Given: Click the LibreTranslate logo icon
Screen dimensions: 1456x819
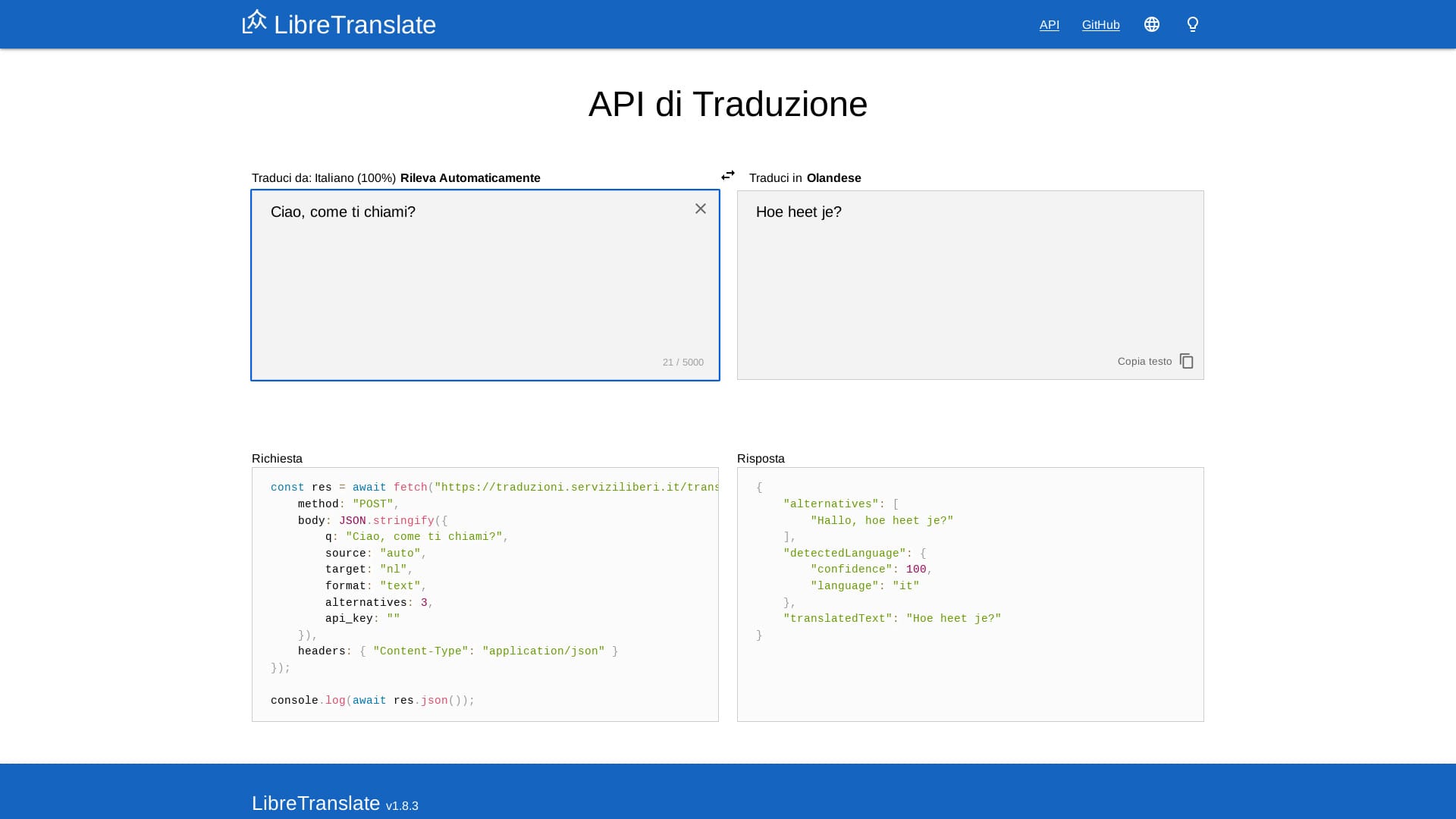Looking at the screenshot, I should pyautogui.click(x=254, y=22).
